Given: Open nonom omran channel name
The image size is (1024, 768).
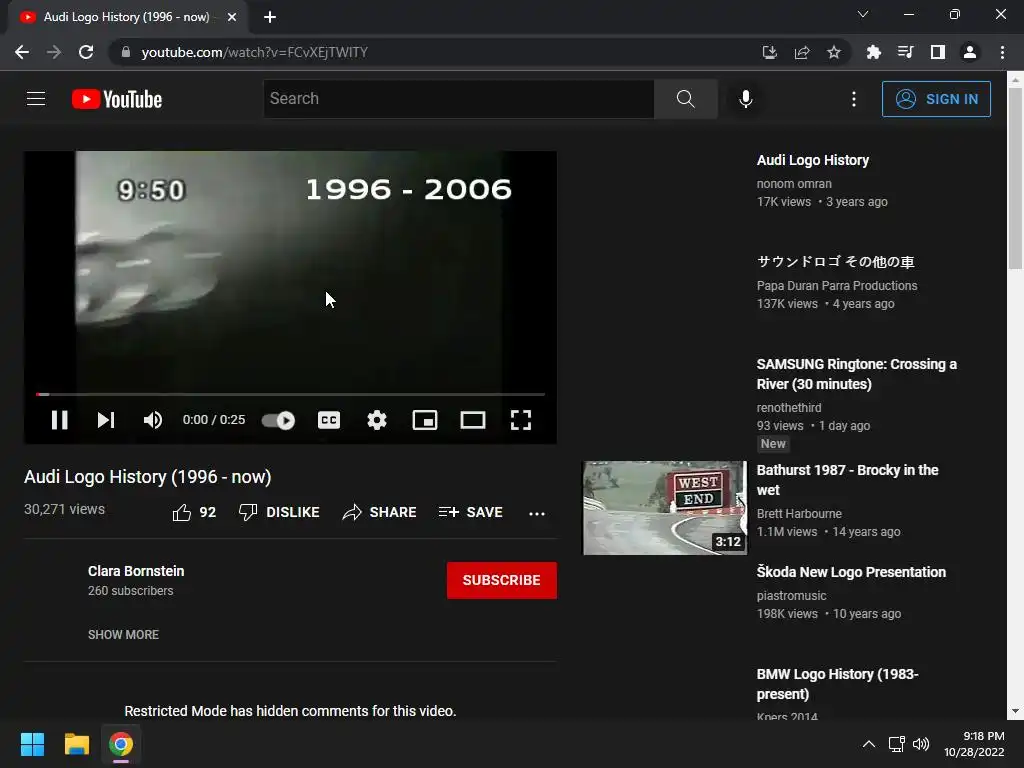Looking at the screenshot, I should [x=794, y=184].
